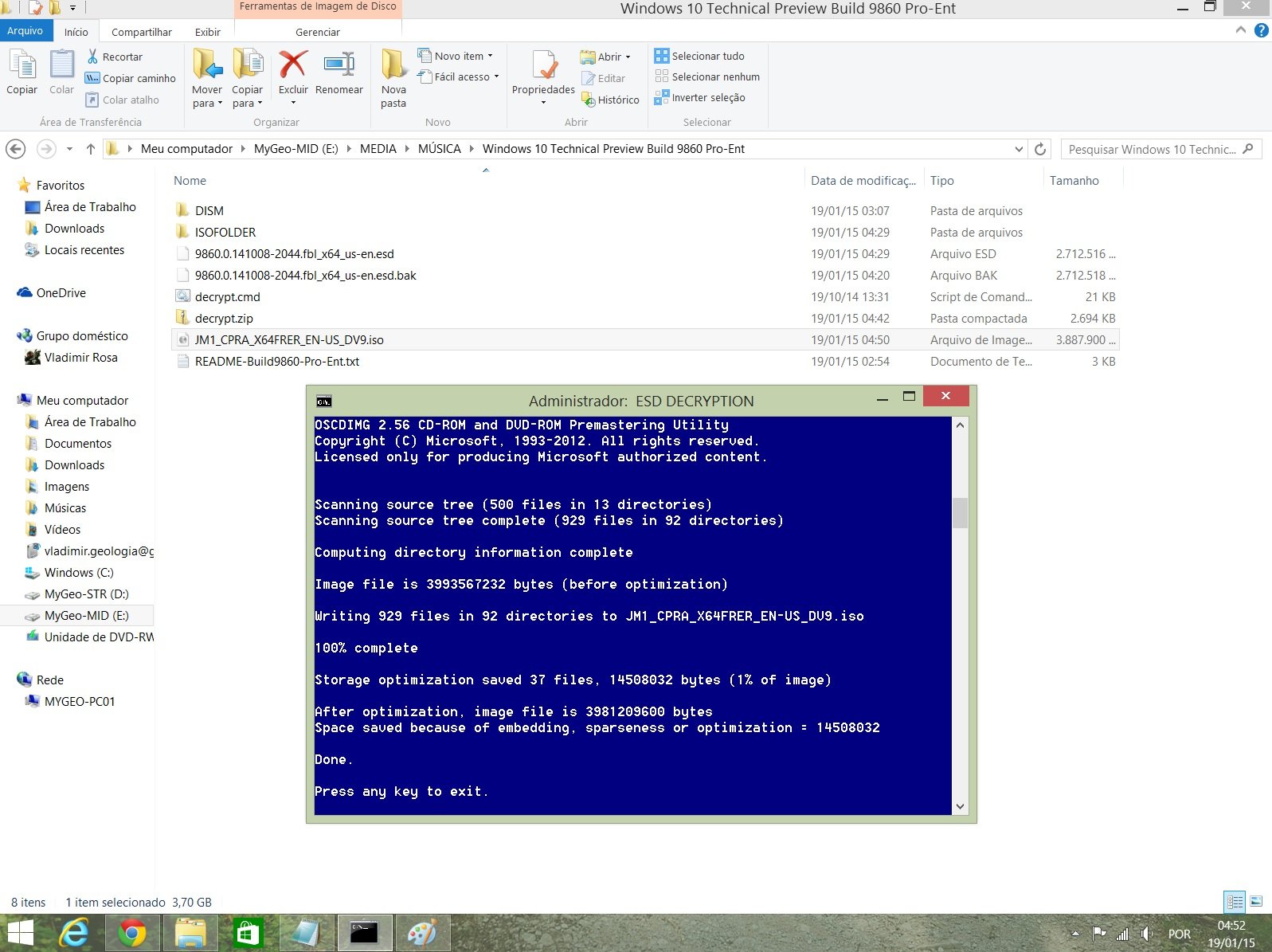The width and height of the screenshot is (1272, 952).
Task: Open the Gerenciar ribbon tab
Action: 318,32
